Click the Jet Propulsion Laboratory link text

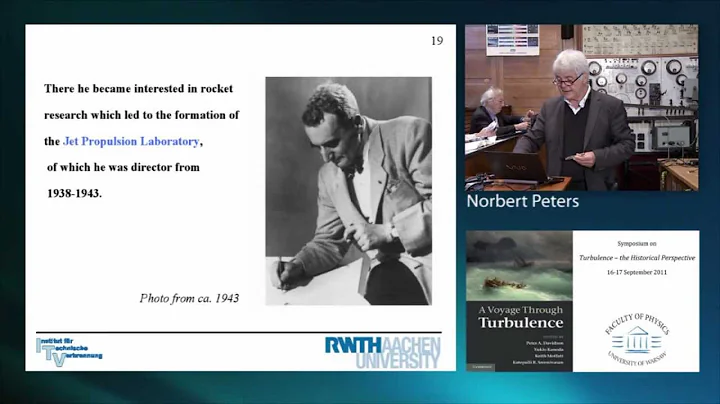[x=131, y=141]
